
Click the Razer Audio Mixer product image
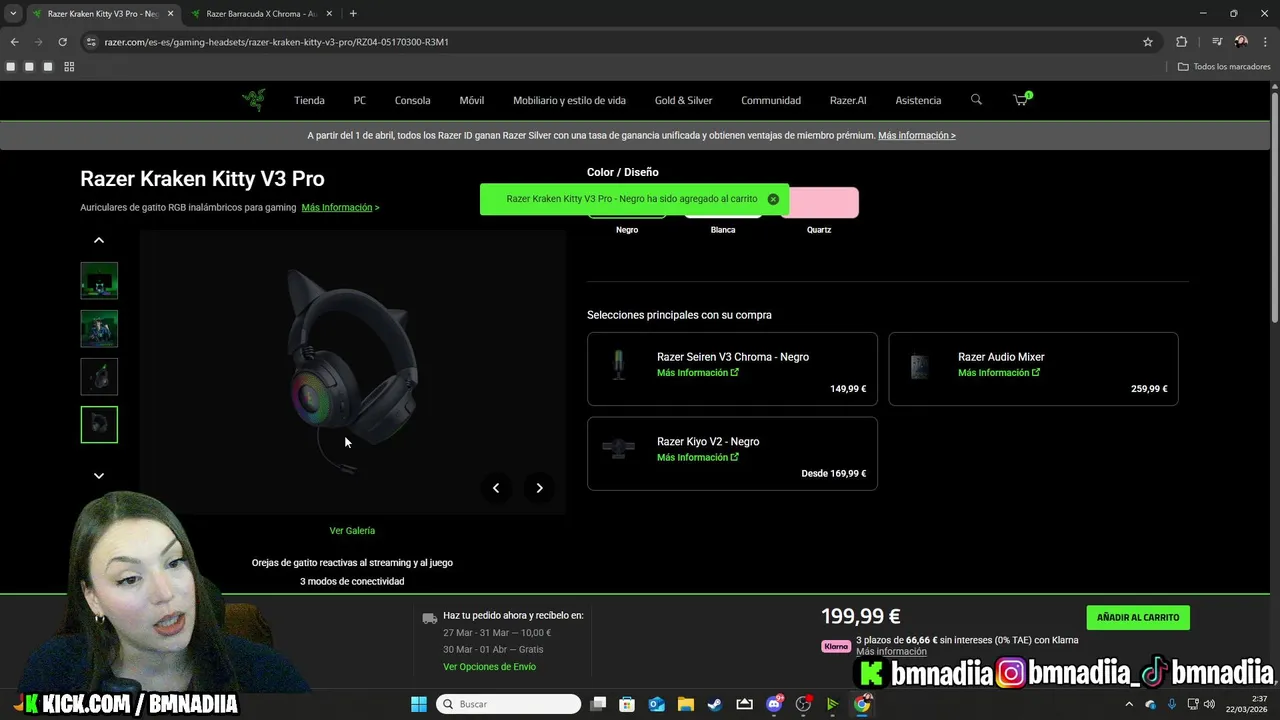[x=920, y=366]
